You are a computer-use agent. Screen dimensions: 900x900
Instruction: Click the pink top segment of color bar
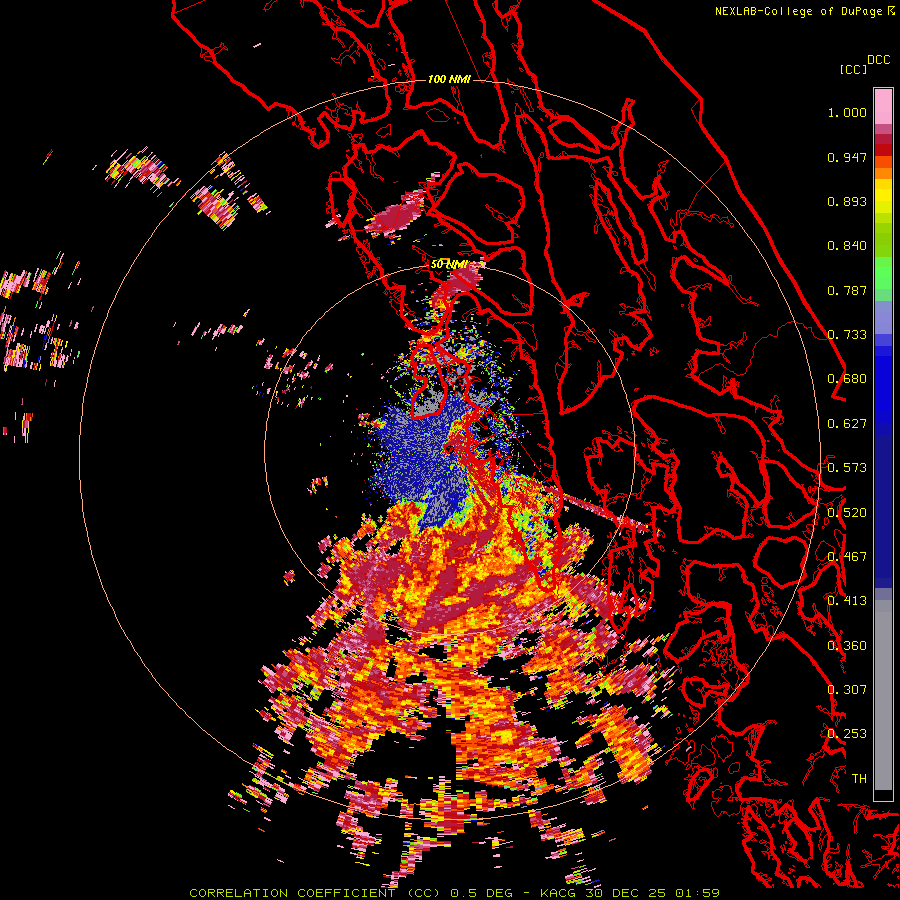[883, 106]
